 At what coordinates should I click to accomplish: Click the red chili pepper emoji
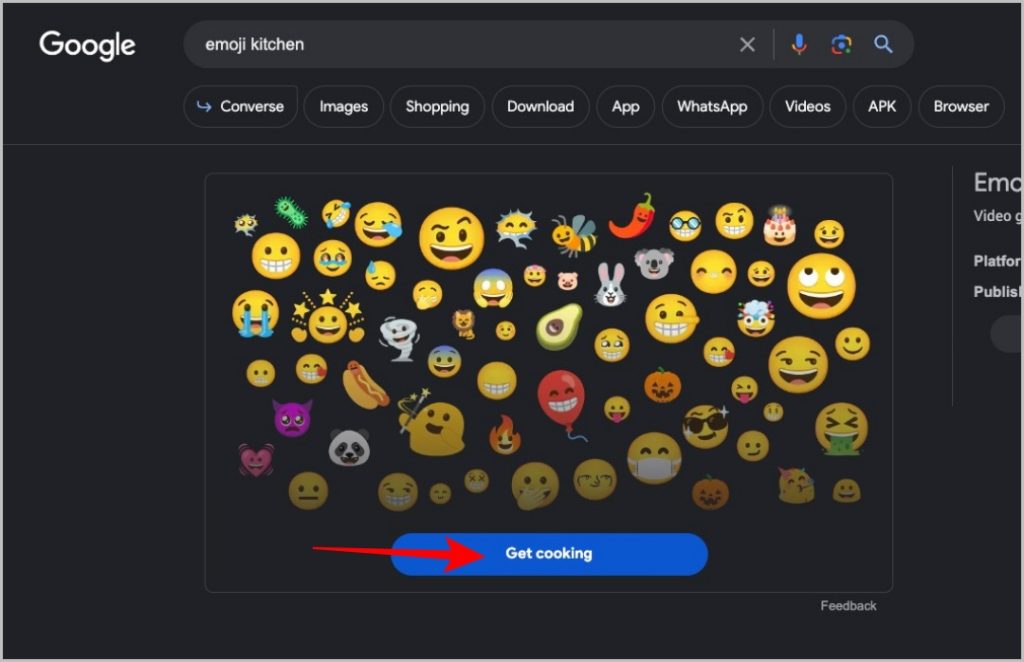(x=633, y=215)
